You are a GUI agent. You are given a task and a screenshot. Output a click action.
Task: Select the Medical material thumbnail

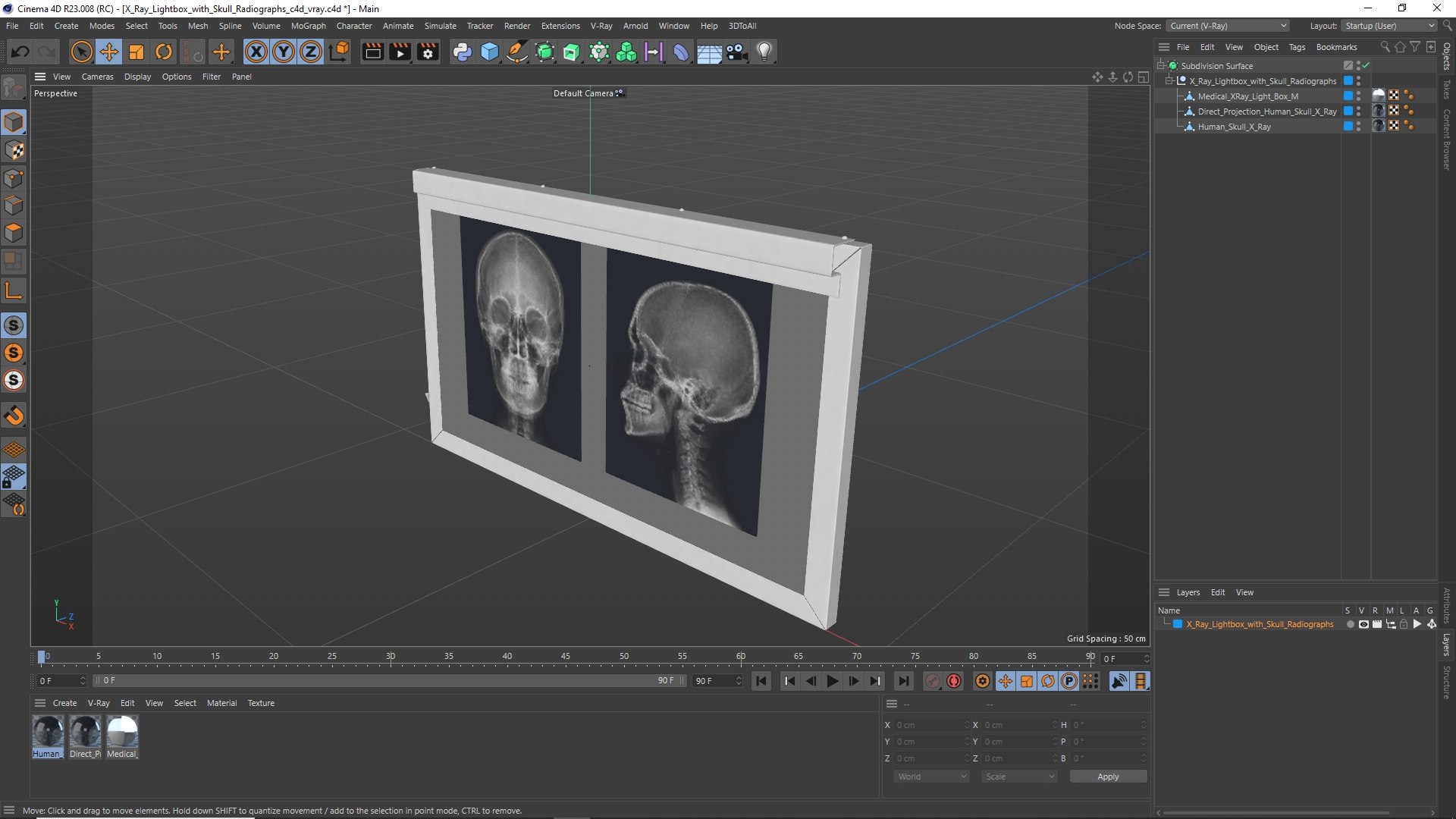click(121, 733)
